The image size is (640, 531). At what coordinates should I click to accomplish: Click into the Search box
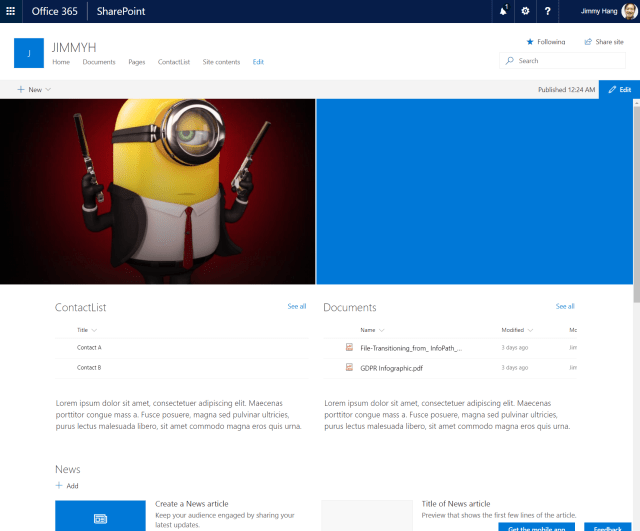[x=562, y=61]
